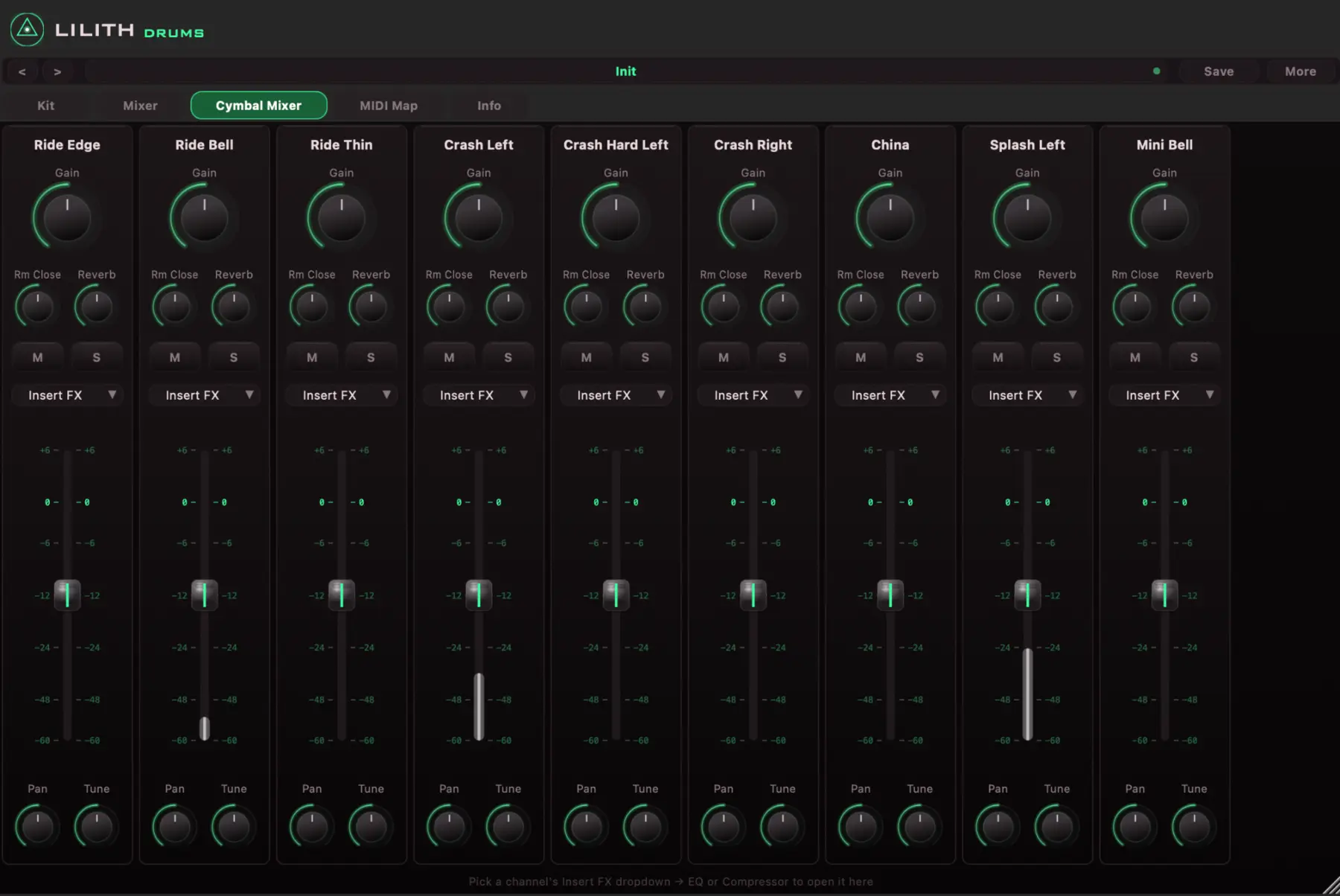Click the Mini Bell Tune knob
The image size is (1340, 896).
pyautogui.click(x=1194, y=827)
